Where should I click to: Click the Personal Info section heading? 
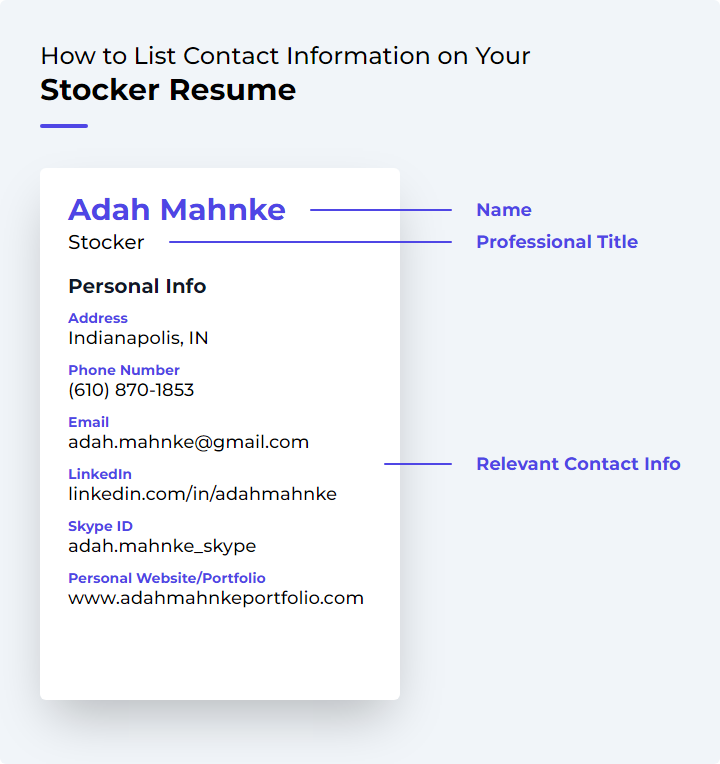pos(137,286)
